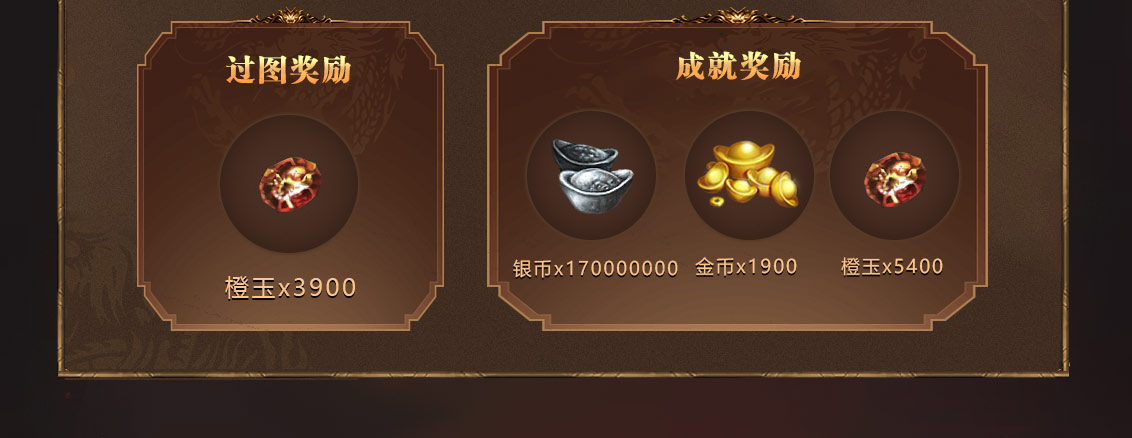Select the gold ingots pile icon
The width and height of the screenshot is (1132, 438).
748,174
